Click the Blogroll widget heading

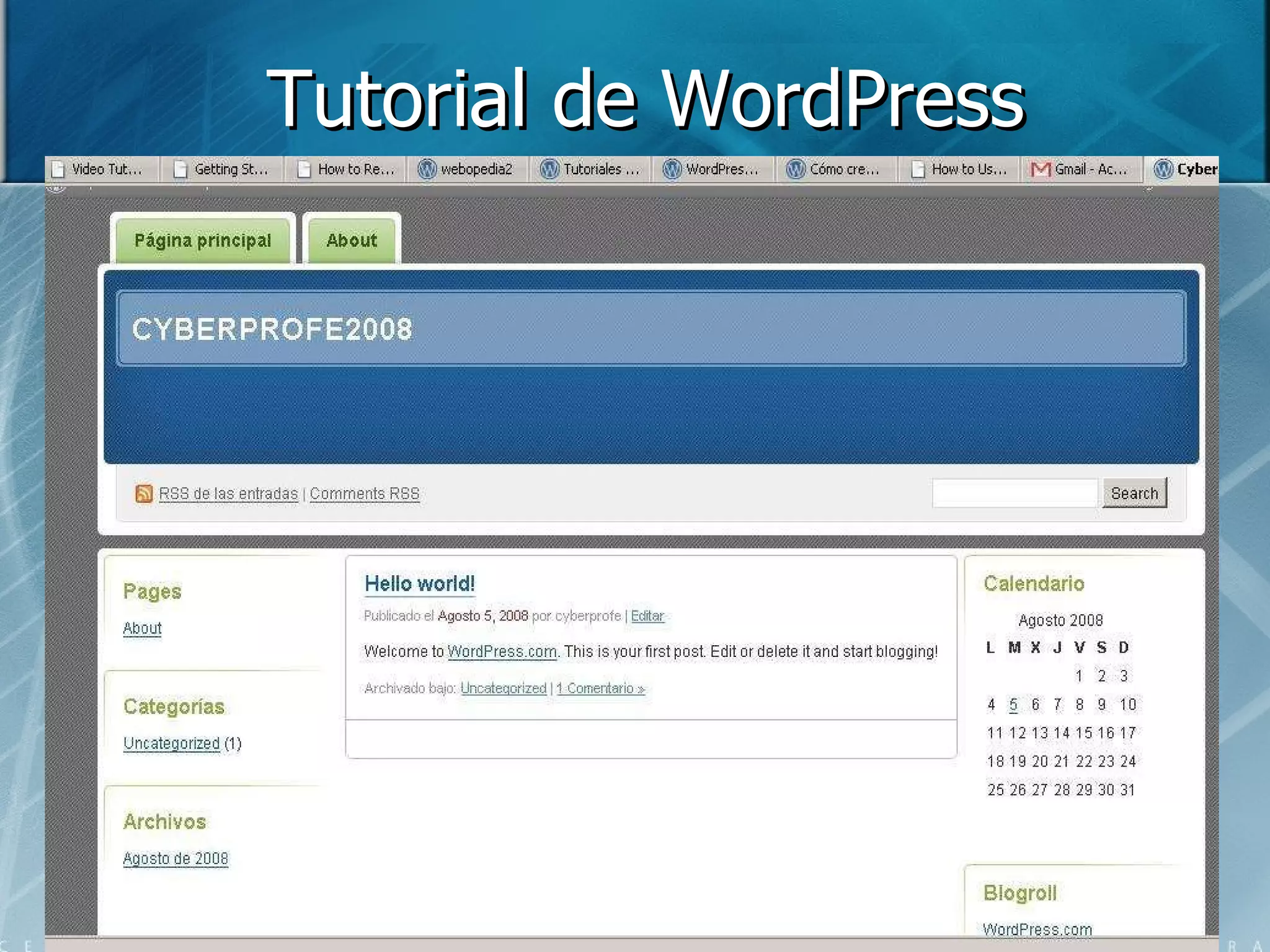point(1020,893)
